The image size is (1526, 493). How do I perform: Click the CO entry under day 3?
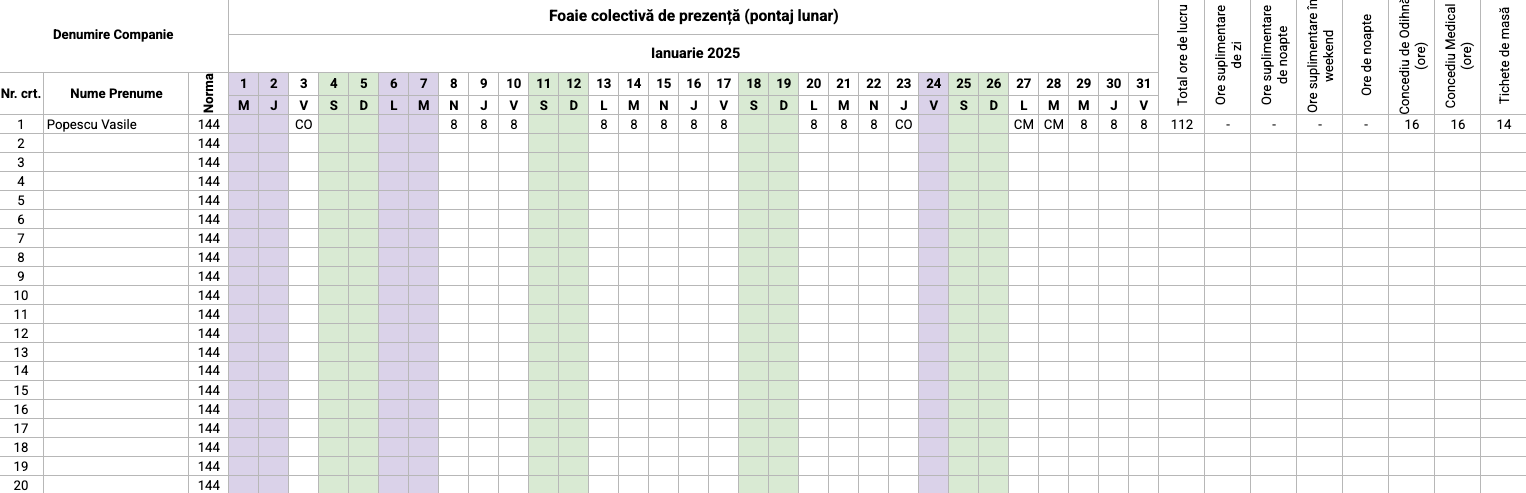pos(303,125)
